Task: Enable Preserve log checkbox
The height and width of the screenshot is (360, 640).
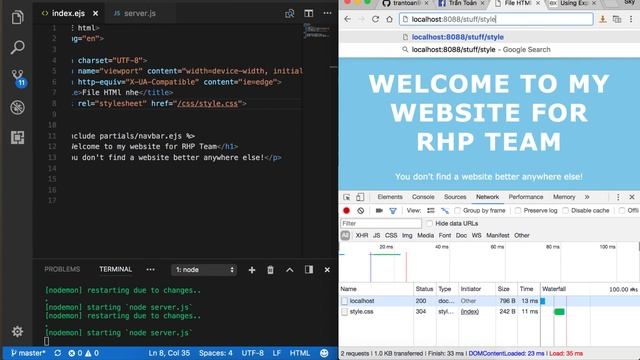Action: 518,211
